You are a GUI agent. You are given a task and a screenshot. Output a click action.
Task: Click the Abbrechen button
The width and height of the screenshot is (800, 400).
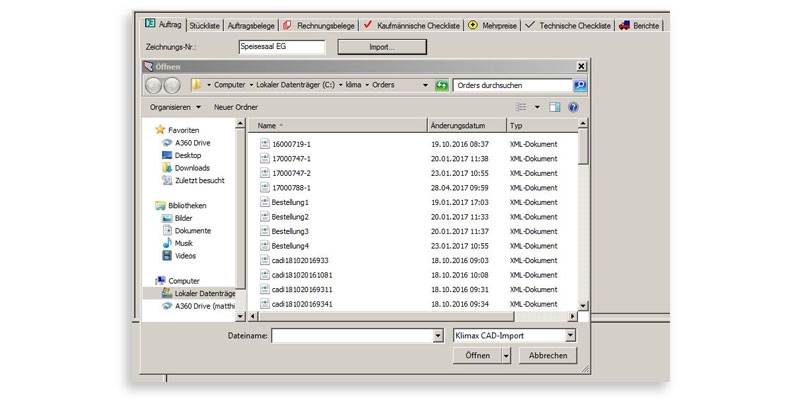548,355
